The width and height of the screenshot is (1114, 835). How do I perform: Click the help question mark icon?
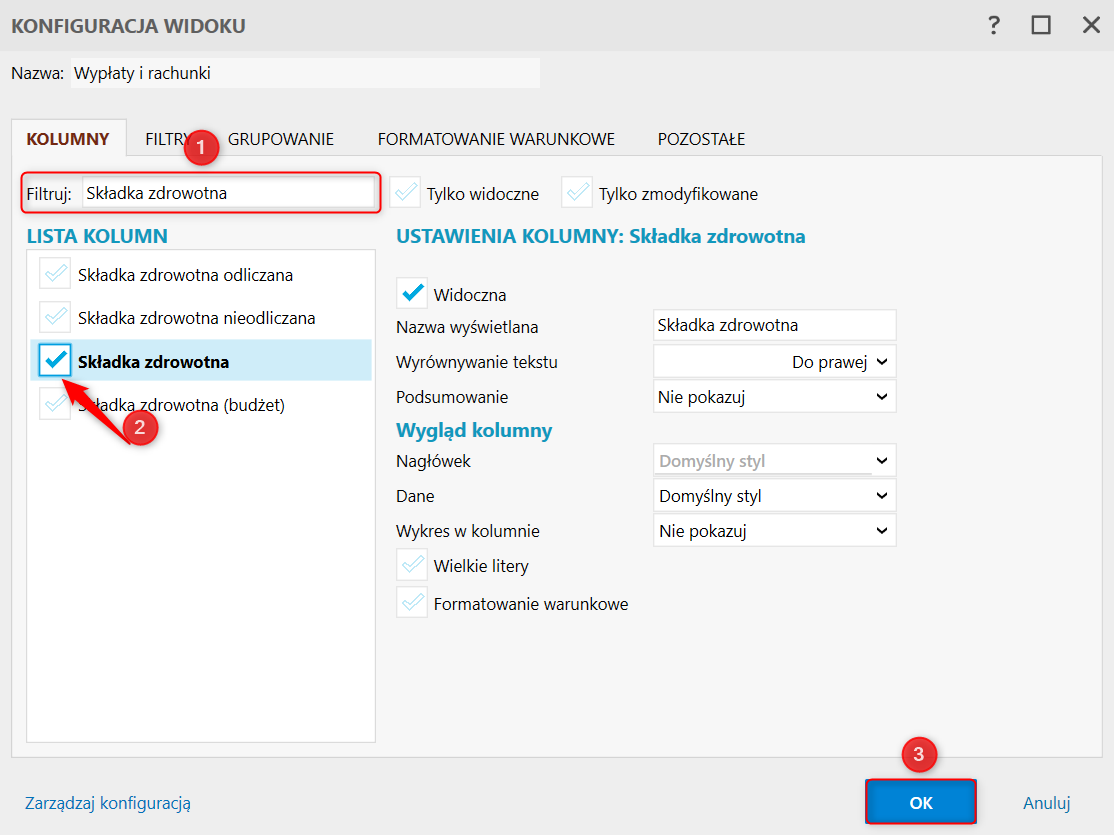tap(993, 25)
